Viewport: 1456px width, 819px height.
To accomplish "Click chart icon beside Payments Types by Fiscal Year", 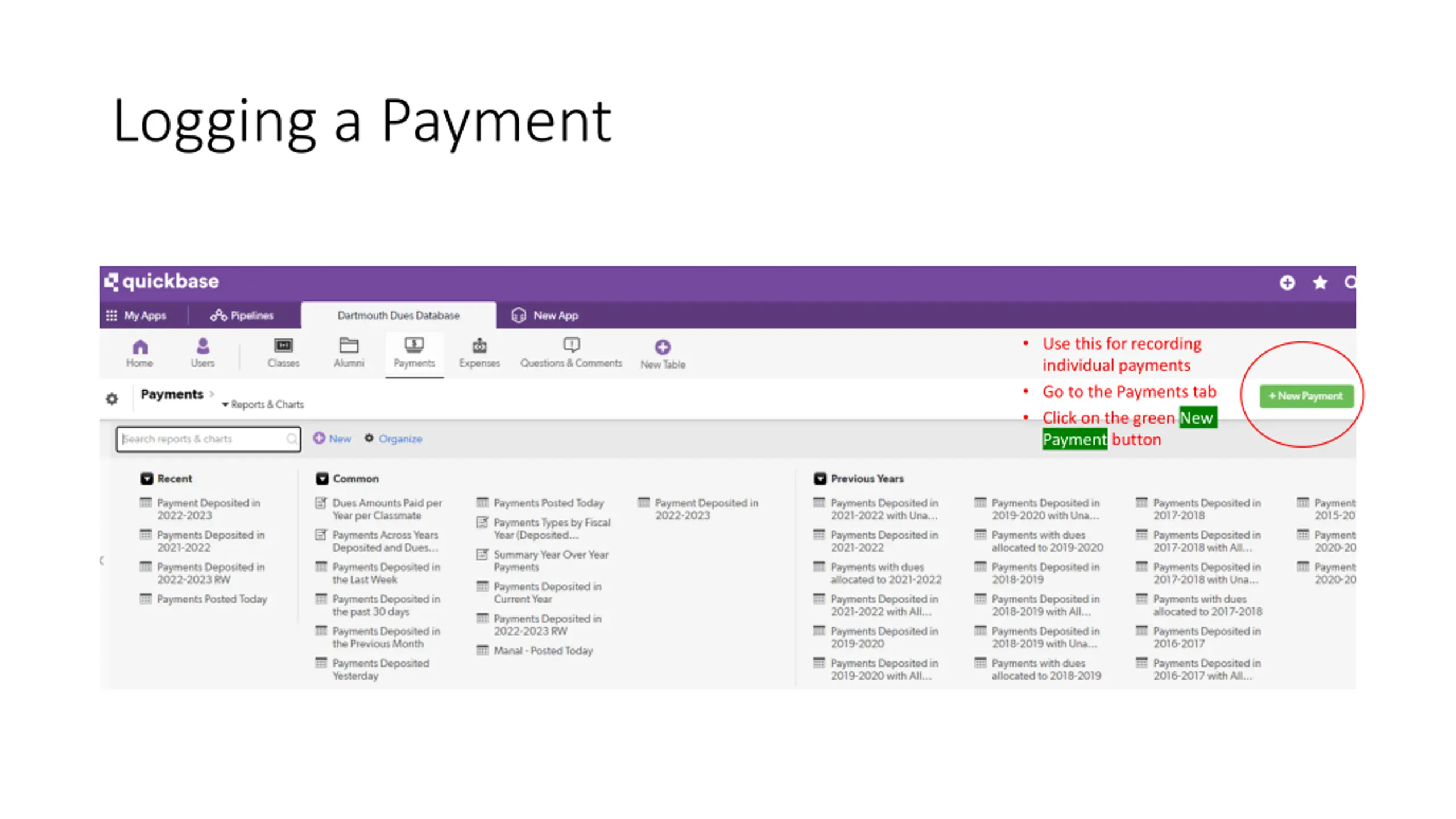I will (x=482, y=522).
